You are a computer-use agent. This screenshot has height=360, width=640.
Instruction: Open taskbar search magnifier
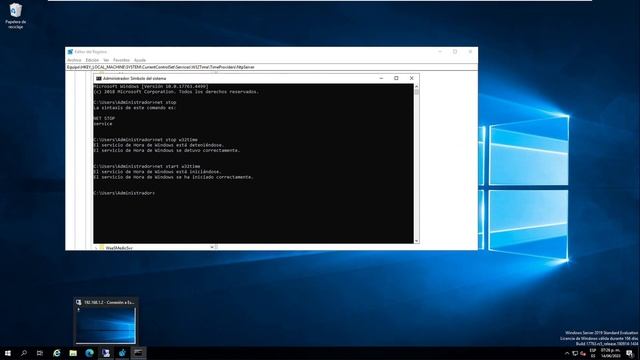(24, 353)
